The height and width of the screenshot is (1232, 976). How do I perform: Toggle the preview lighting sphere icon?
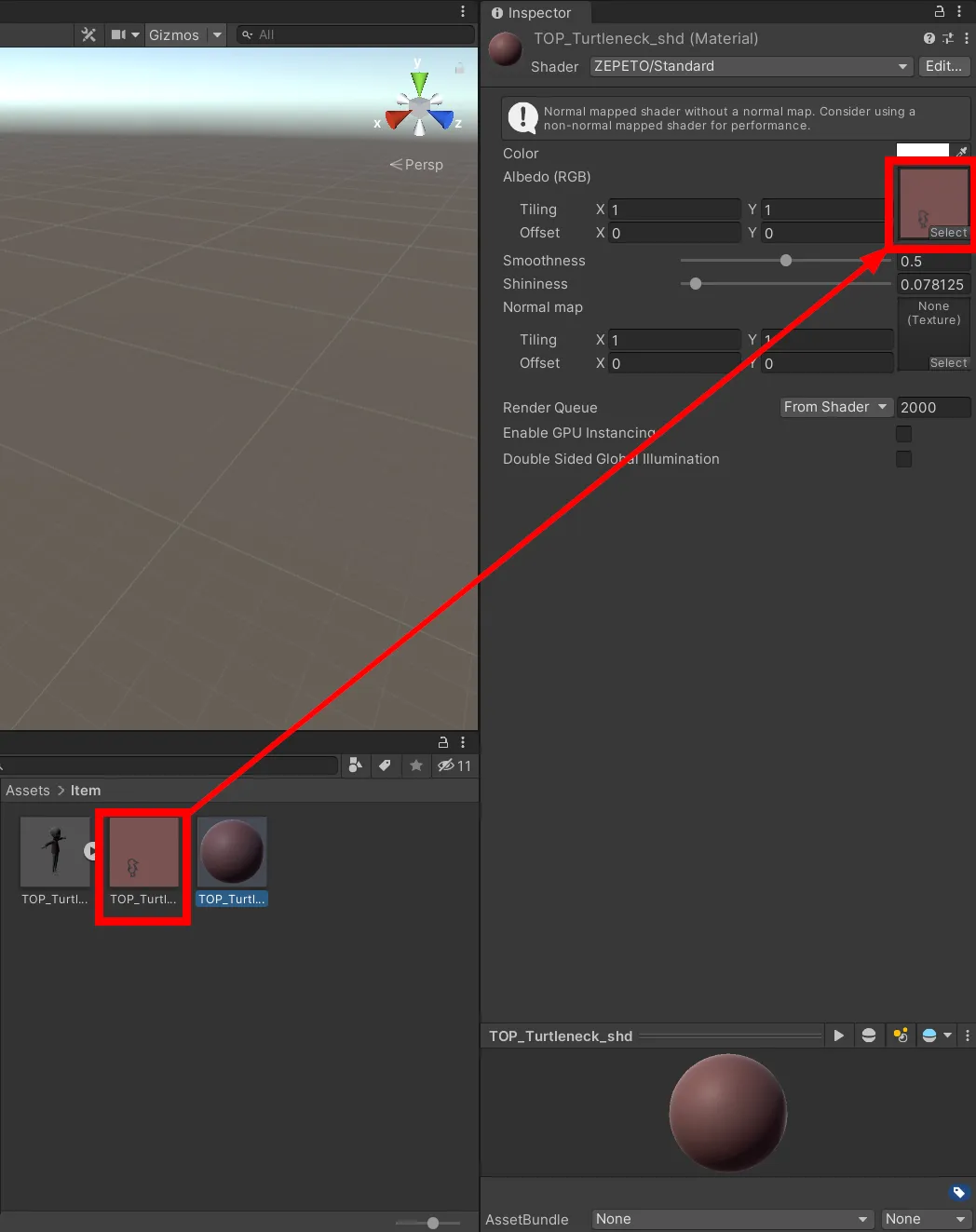coord(869,1035)
